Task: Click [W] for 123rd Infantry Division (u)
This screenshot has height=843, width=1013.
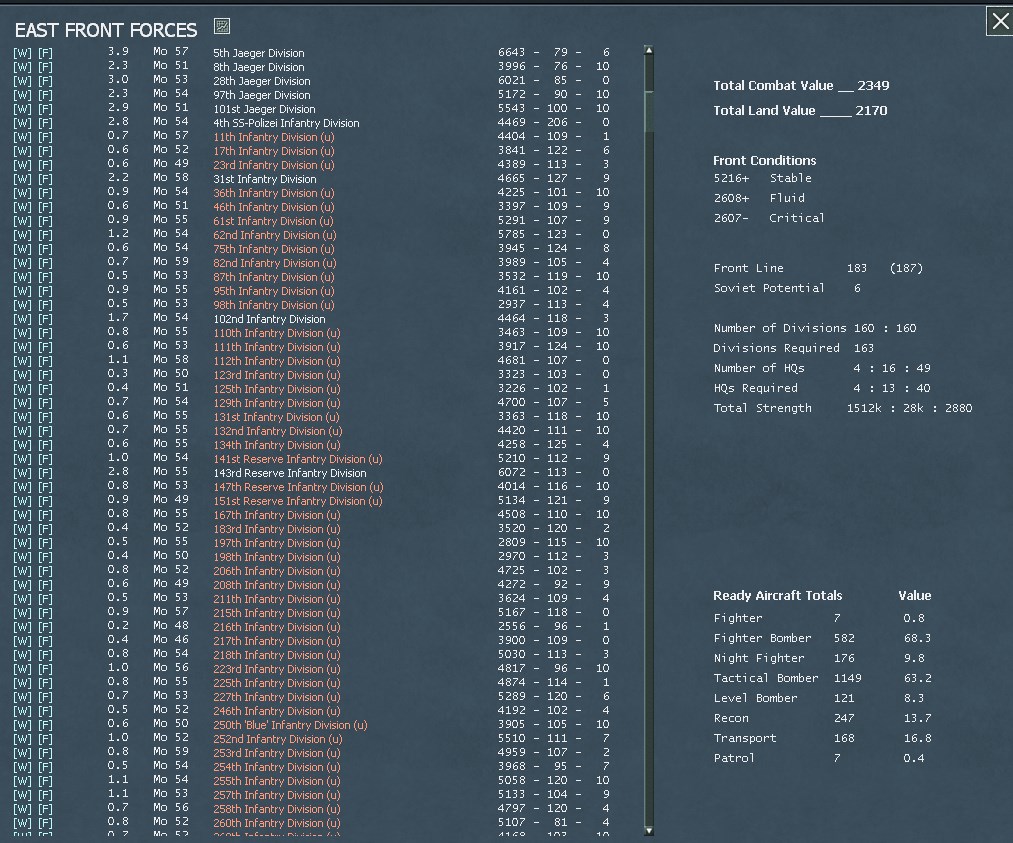Action: pyautogui.click(x=23, y=375)
